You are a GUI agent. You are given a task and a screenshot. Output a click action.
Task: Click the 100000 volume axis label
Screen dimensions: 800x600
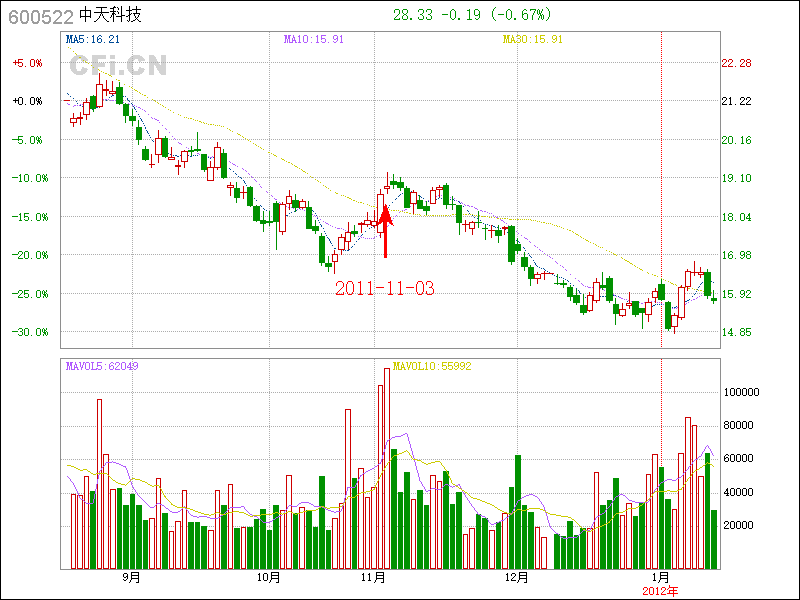746,393
